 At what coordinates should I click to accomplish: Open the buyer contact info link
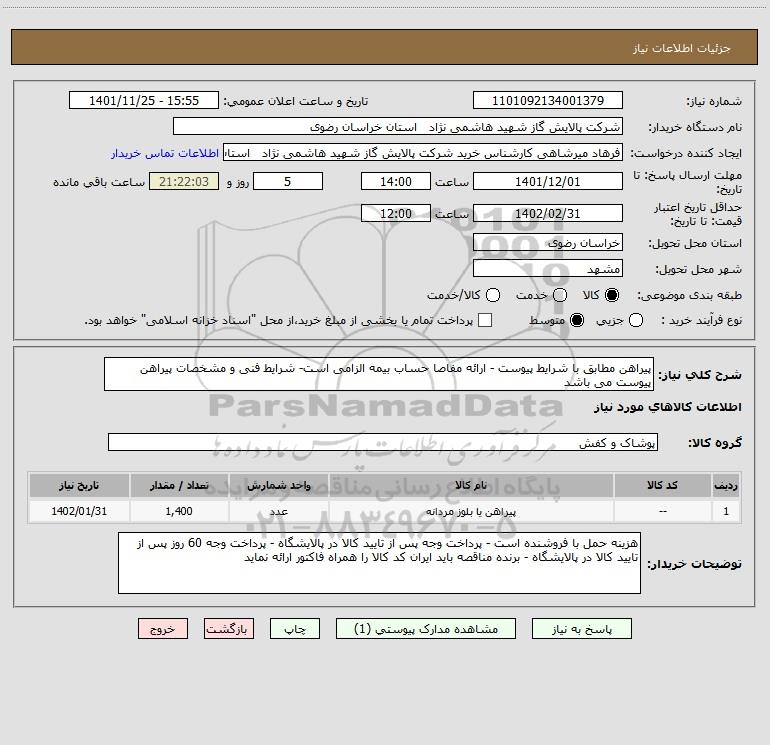[x=165, y=153]
